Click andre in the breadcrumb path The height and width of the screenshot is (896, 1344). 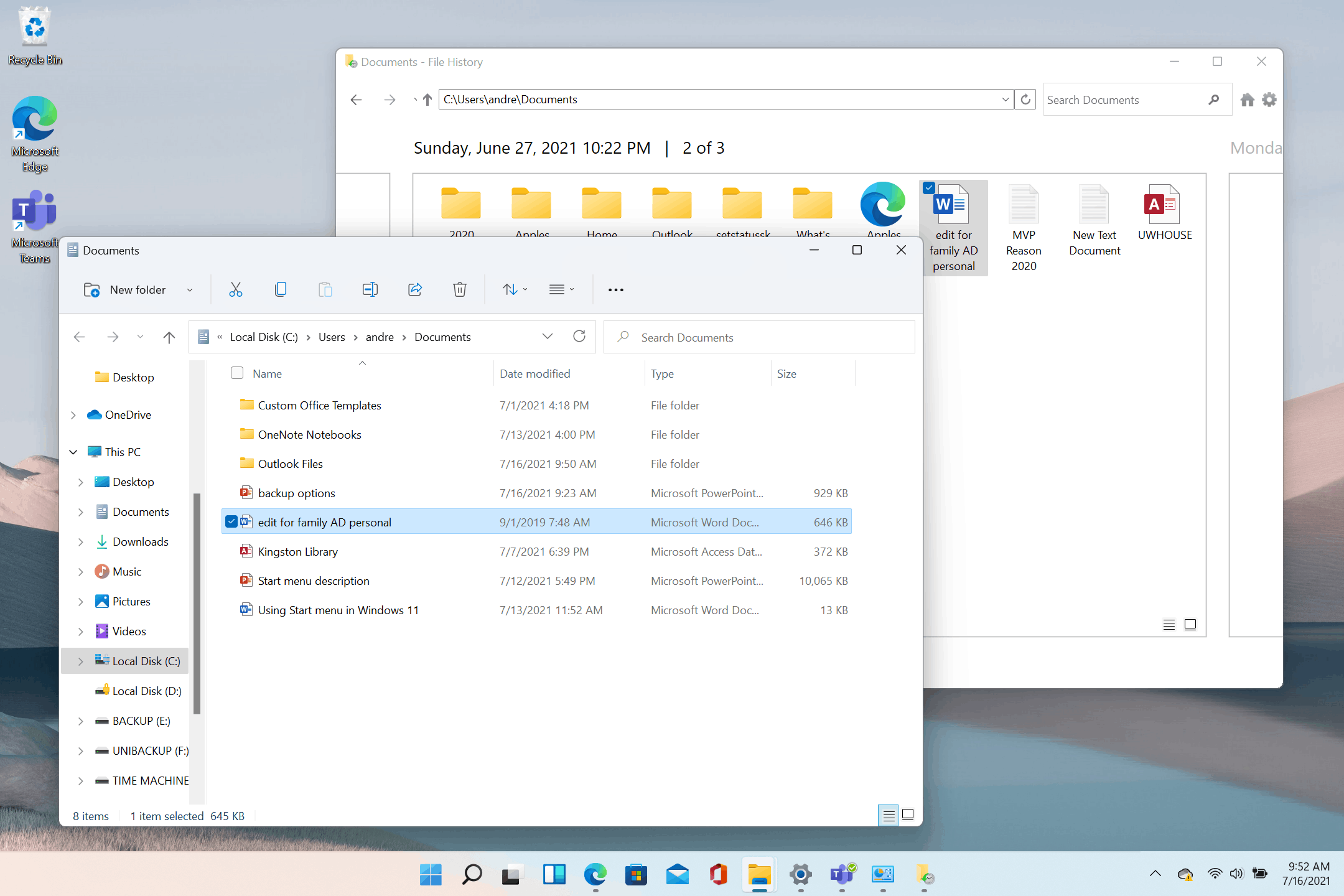tap(380, 337)
